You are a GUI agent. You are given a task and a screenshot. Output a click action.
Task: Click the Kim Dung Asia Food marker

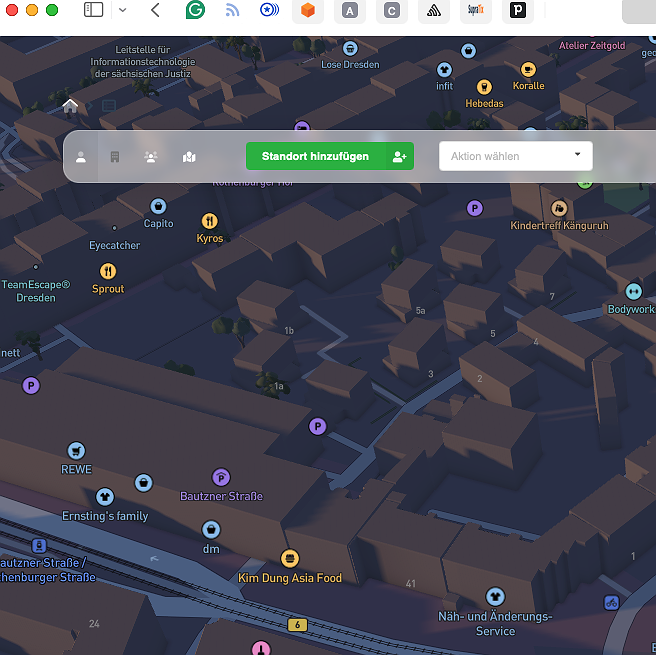tap(290, 559)
